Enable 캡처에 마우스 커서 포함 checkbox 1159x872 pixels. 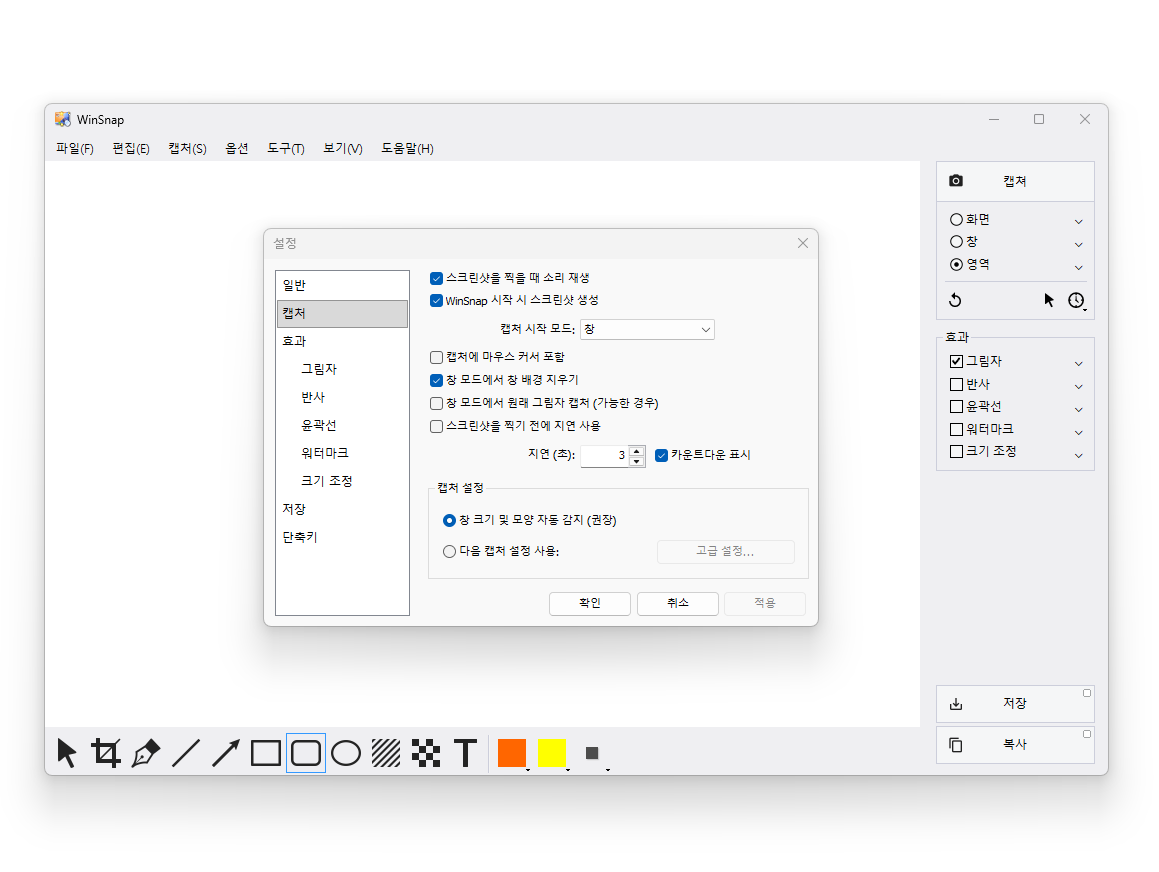(x=436, y=357)
